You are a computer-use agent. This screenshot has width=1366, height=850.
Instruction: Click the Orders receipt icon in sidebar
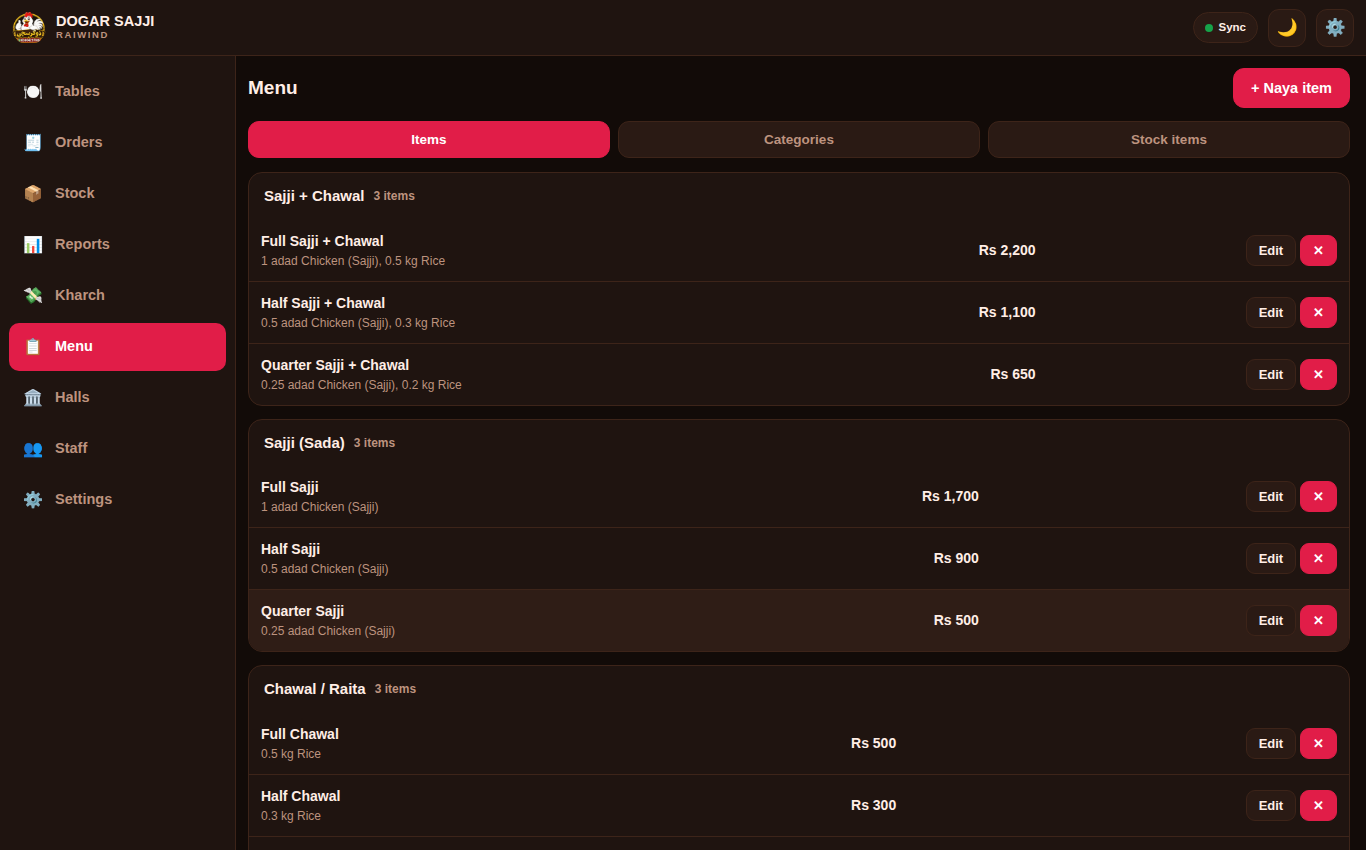coord(33,143)
